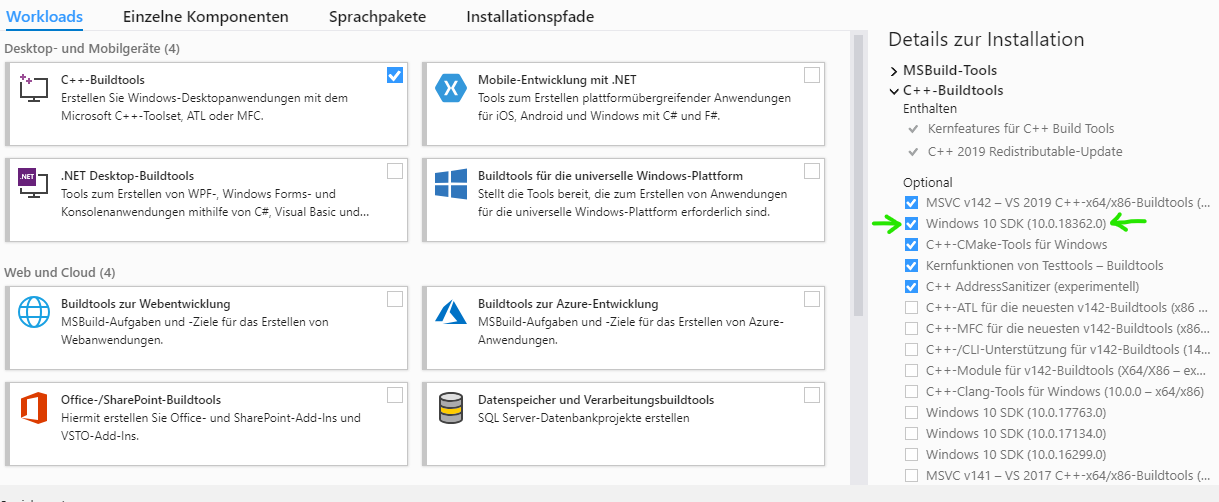
Task: Check Buildtools zur Azure-Entwicklung workload
Action: coord(812,299)
